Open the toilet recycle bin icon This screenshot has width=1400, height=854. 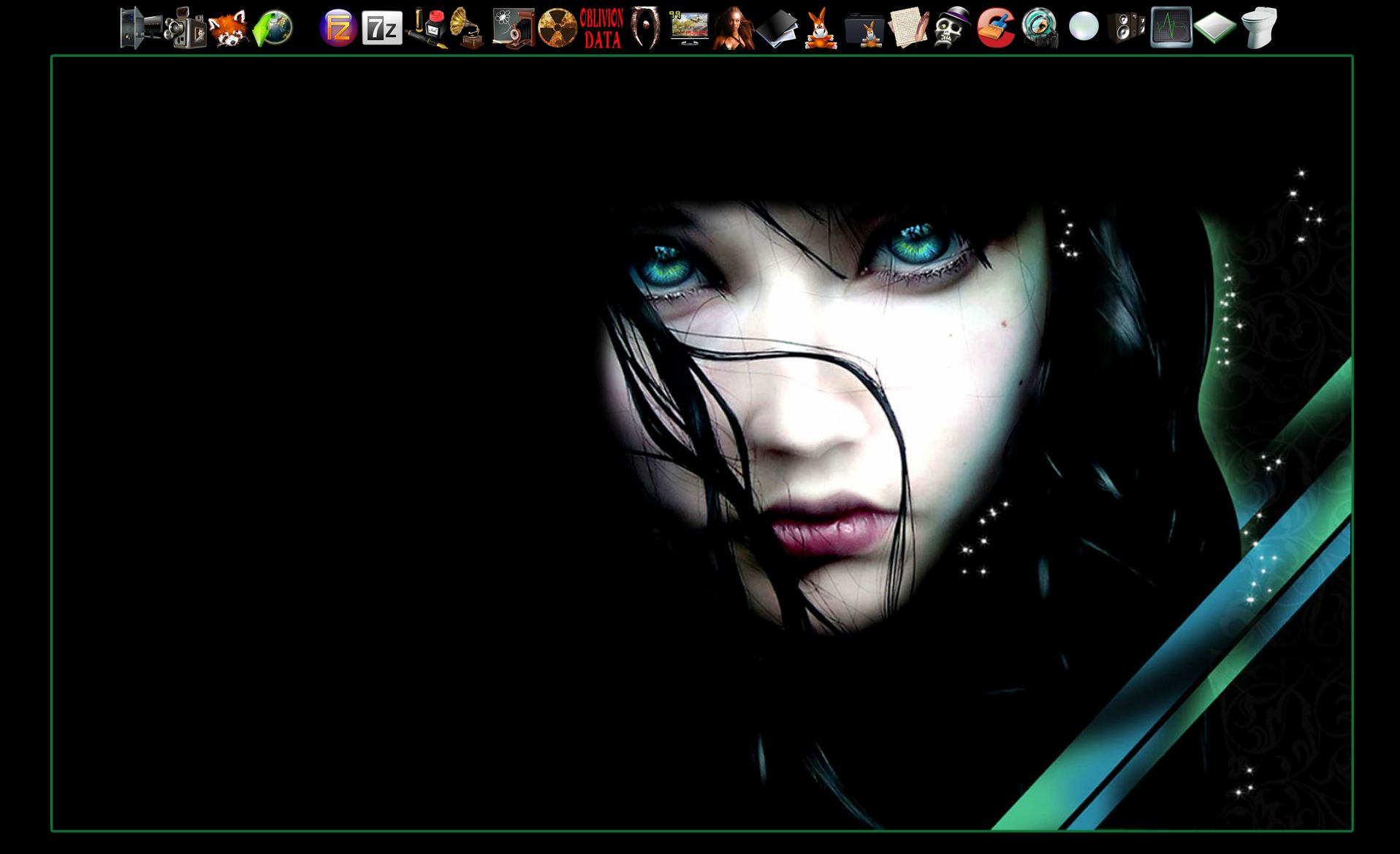1260,28
